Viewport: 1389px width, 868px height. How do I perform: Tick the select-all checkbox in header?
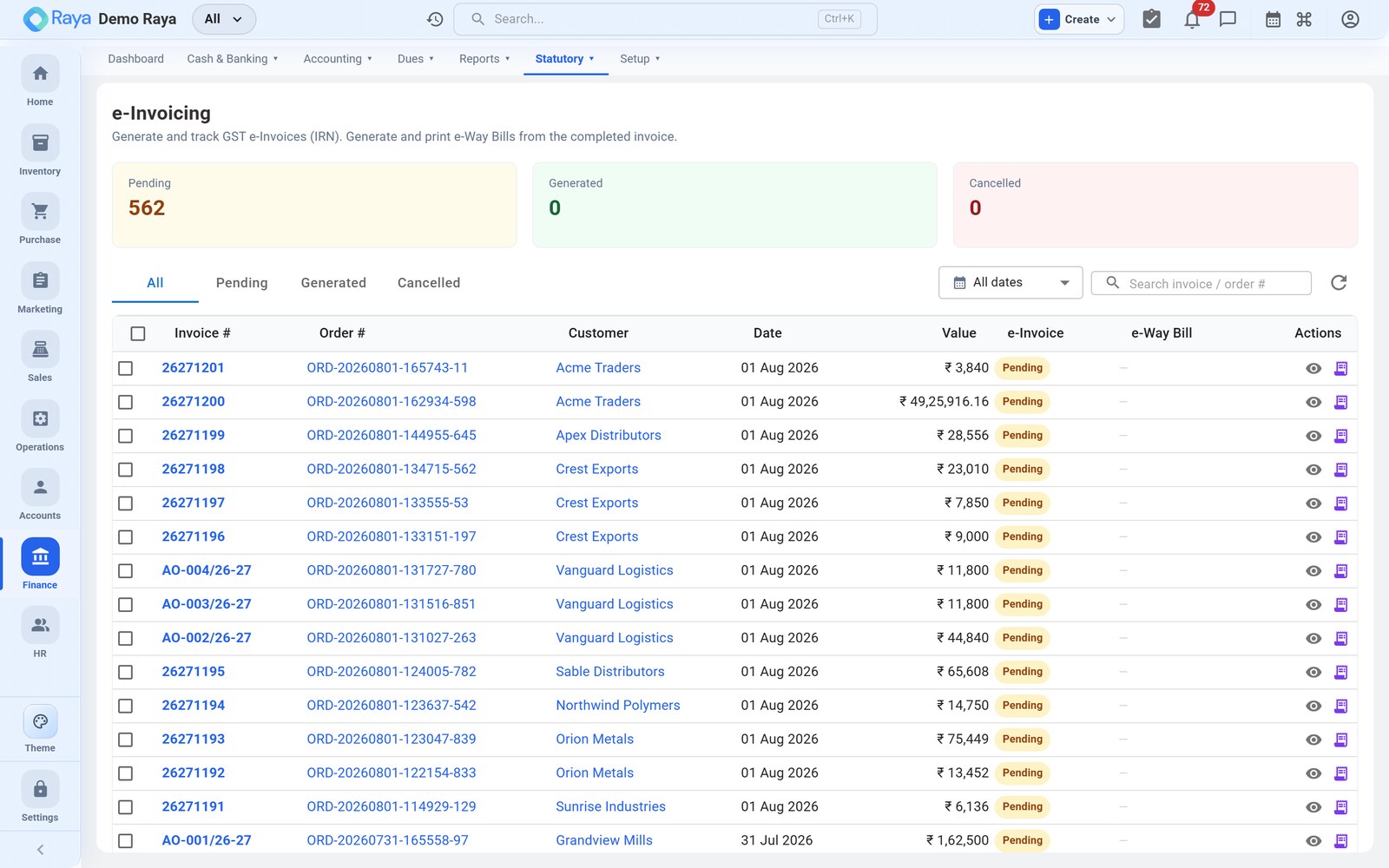tap(138, 333)
